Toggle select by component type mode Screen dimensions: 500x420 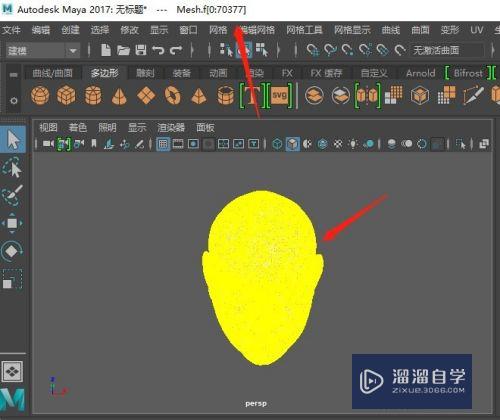click(262, 50)
